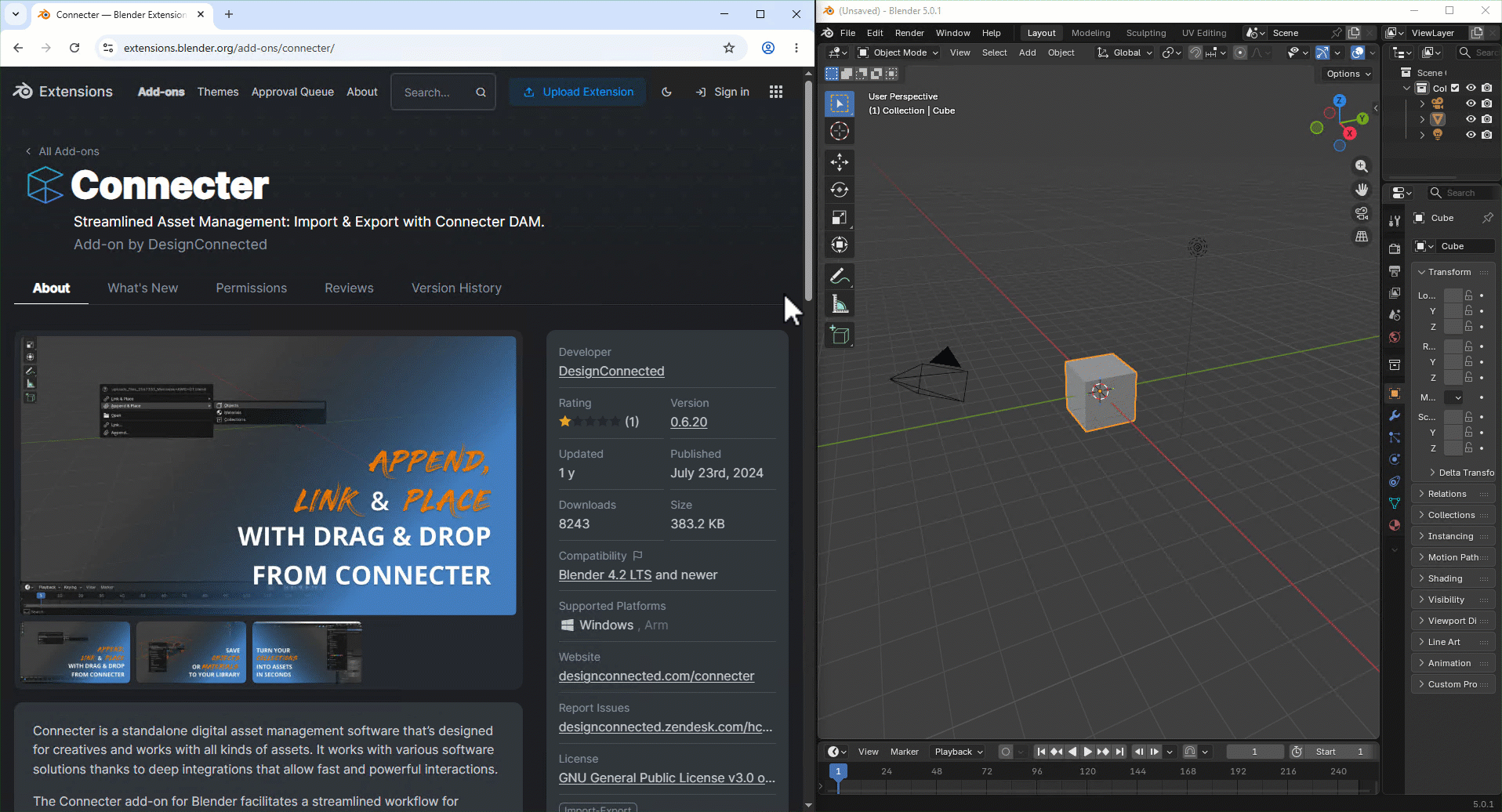This screenshot has height=812, width=1502.
Task: Select the Annotate tool in Blender
Action: [840, 276]
